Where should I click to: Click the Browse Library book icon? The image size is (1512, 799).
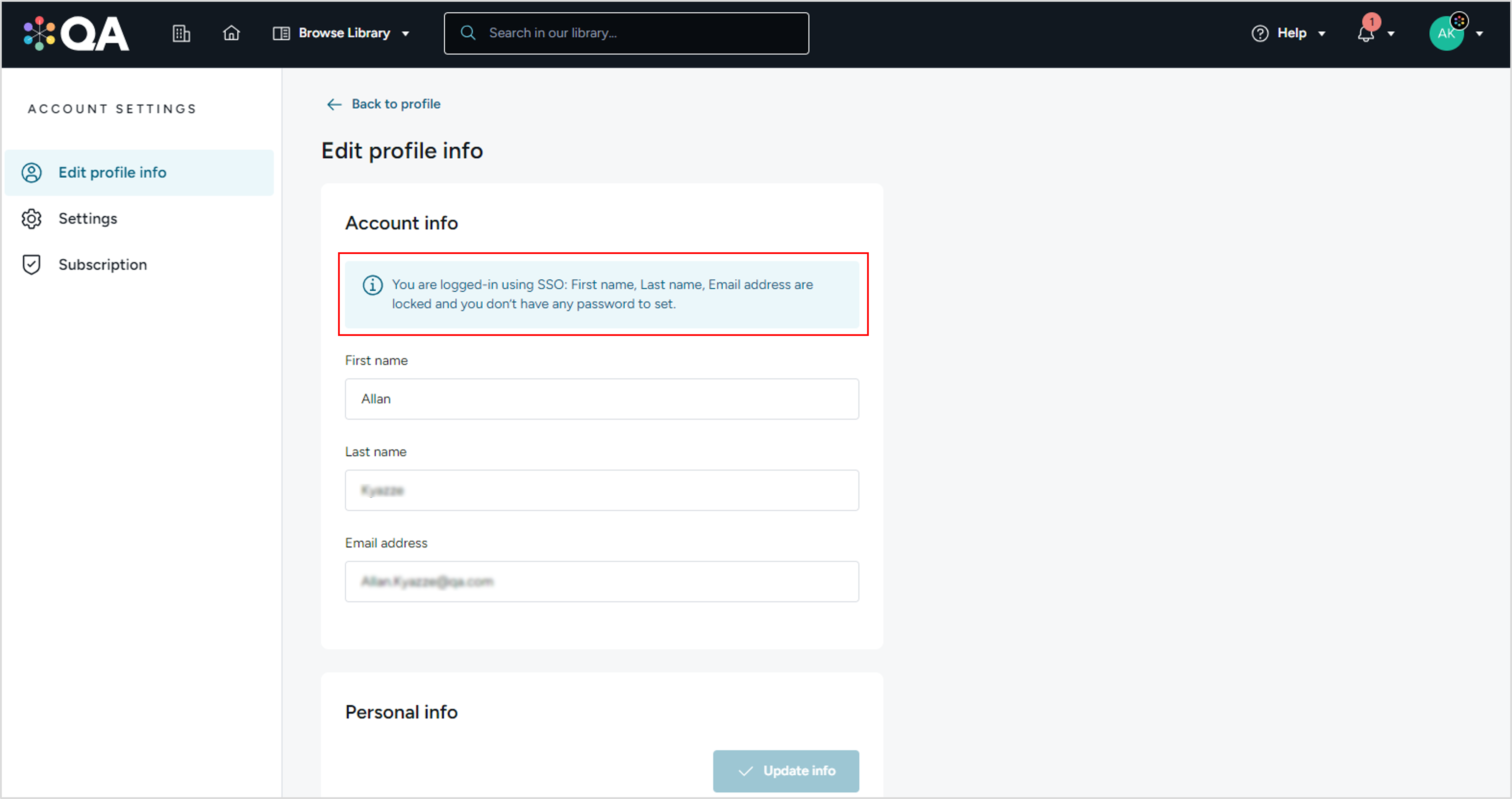pyautogui.click(x=281, y=34)
